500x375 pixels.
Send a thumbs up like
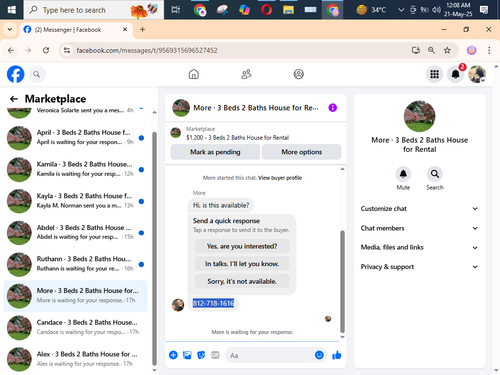point(337,355)
